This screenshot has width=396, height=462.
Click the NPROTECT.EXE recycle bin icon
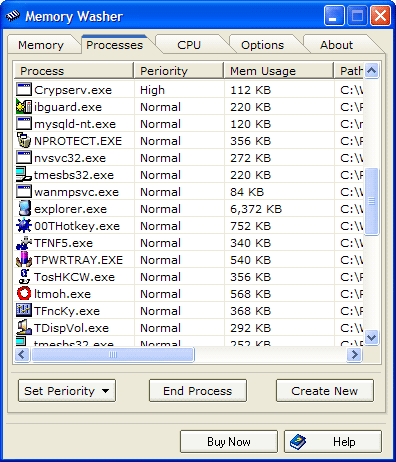24,141
